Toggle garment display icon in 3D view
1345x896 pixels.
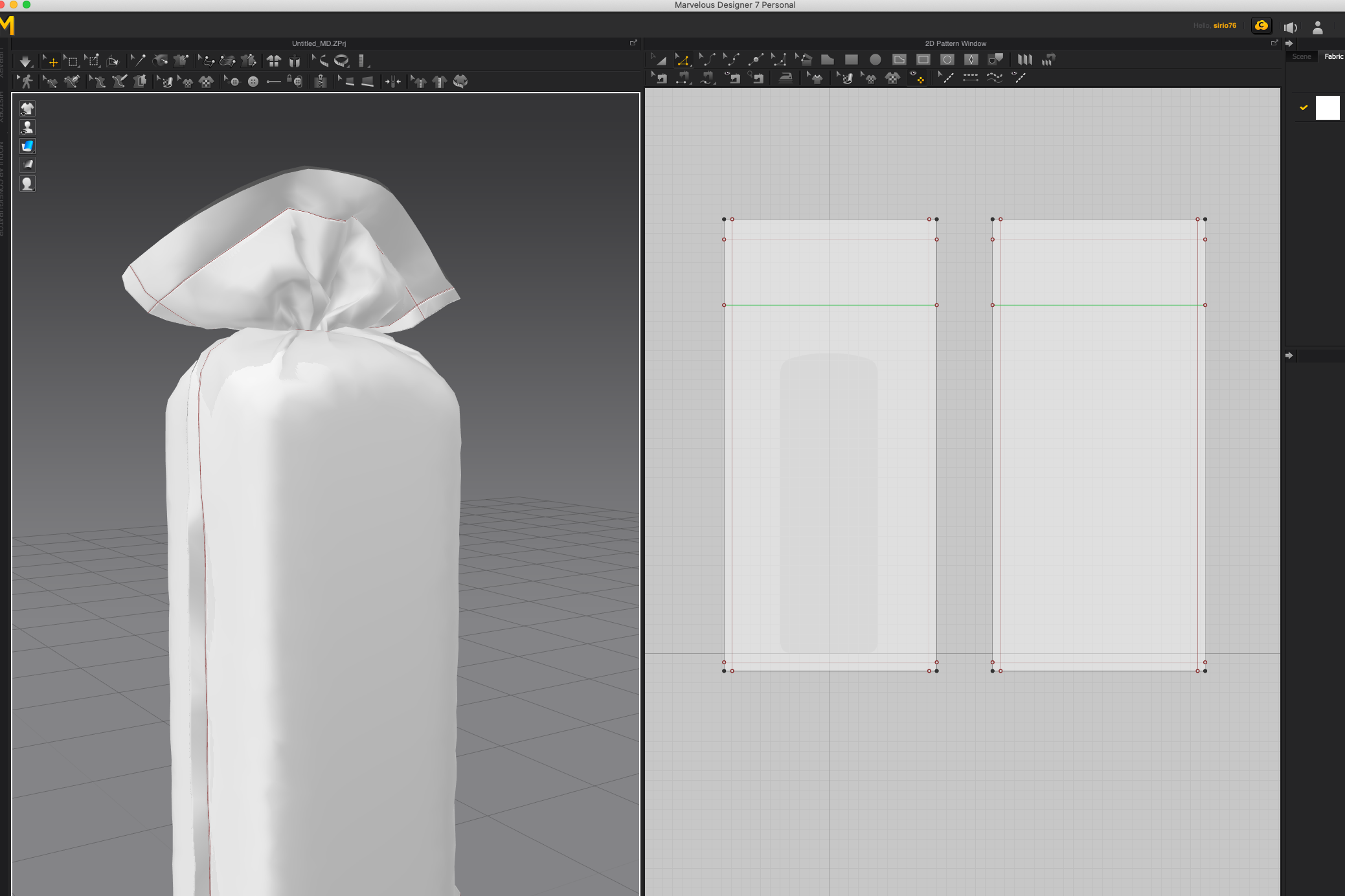point(27,109)
